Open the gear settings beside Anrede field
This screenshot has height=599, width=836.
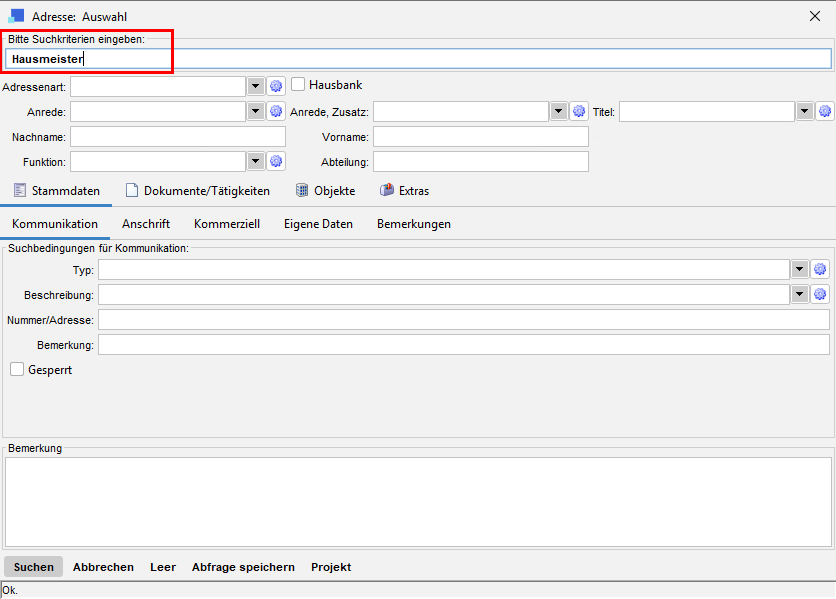click(x=277, y=111)
